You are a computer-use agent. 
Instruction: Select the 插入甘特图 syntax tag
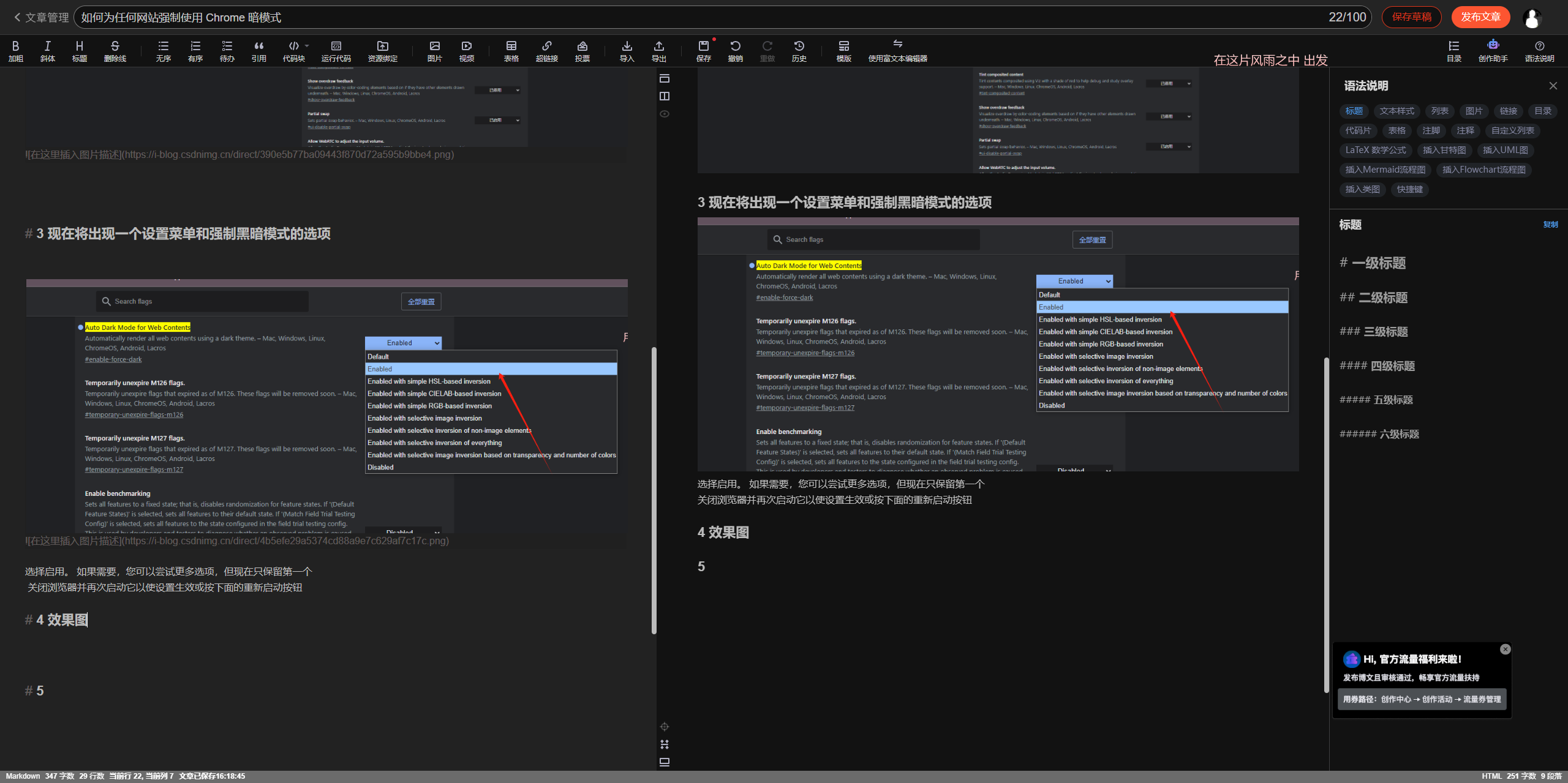tap(1444, 150)
